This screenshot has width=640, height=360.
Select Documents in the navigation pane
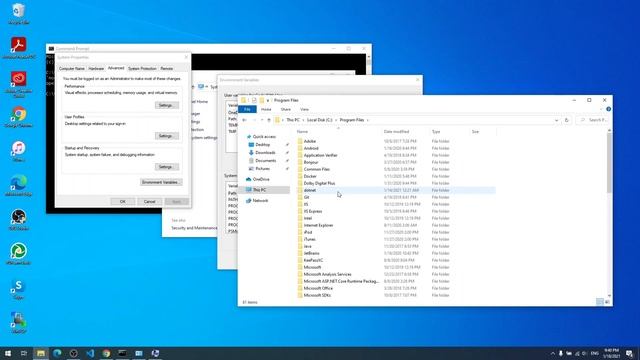[x=266, y=160]
